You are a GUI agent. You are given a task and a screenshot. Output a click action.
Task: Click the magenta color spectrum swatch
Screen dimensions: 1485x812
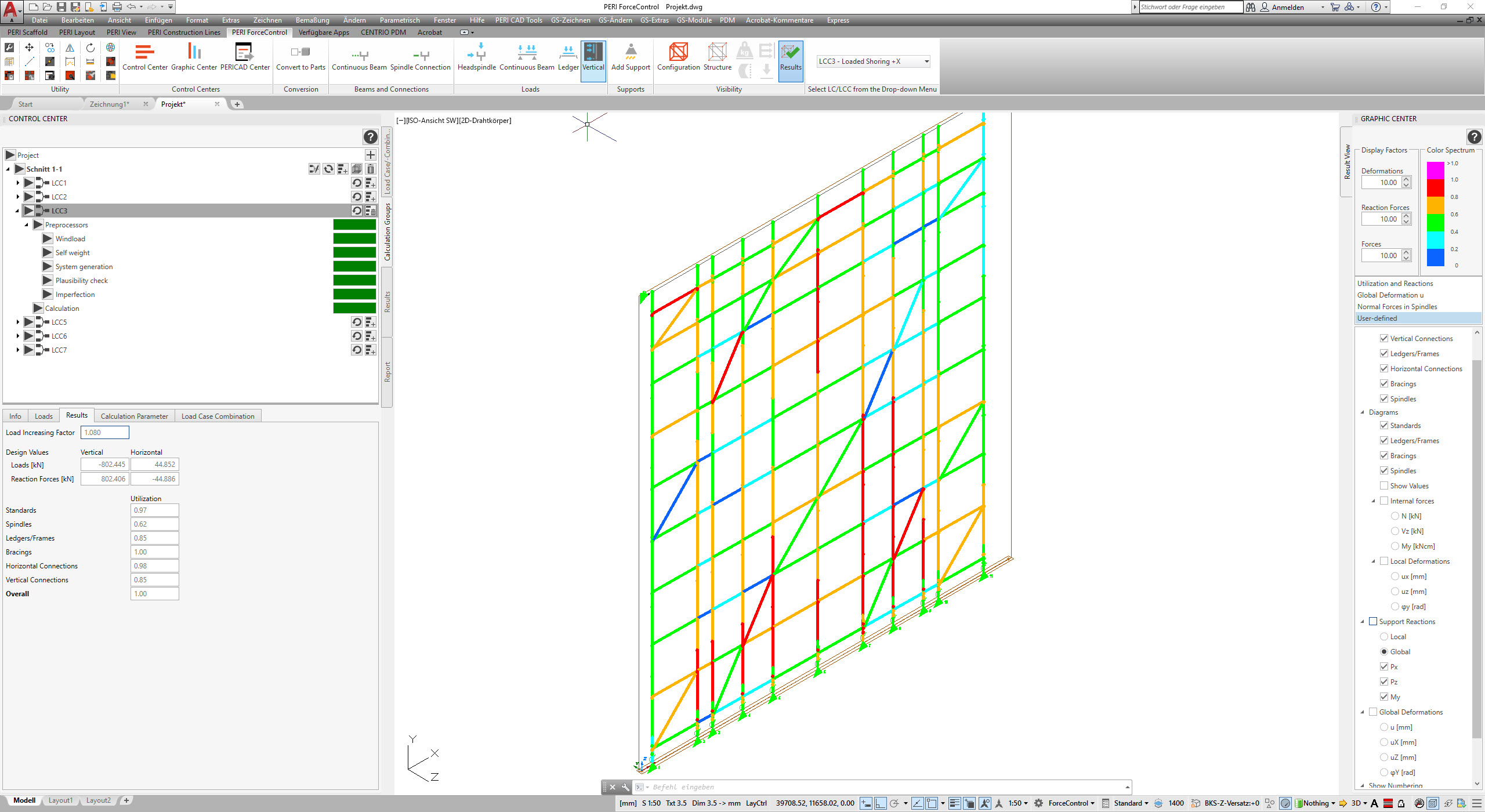click(x=1435, y=171)
